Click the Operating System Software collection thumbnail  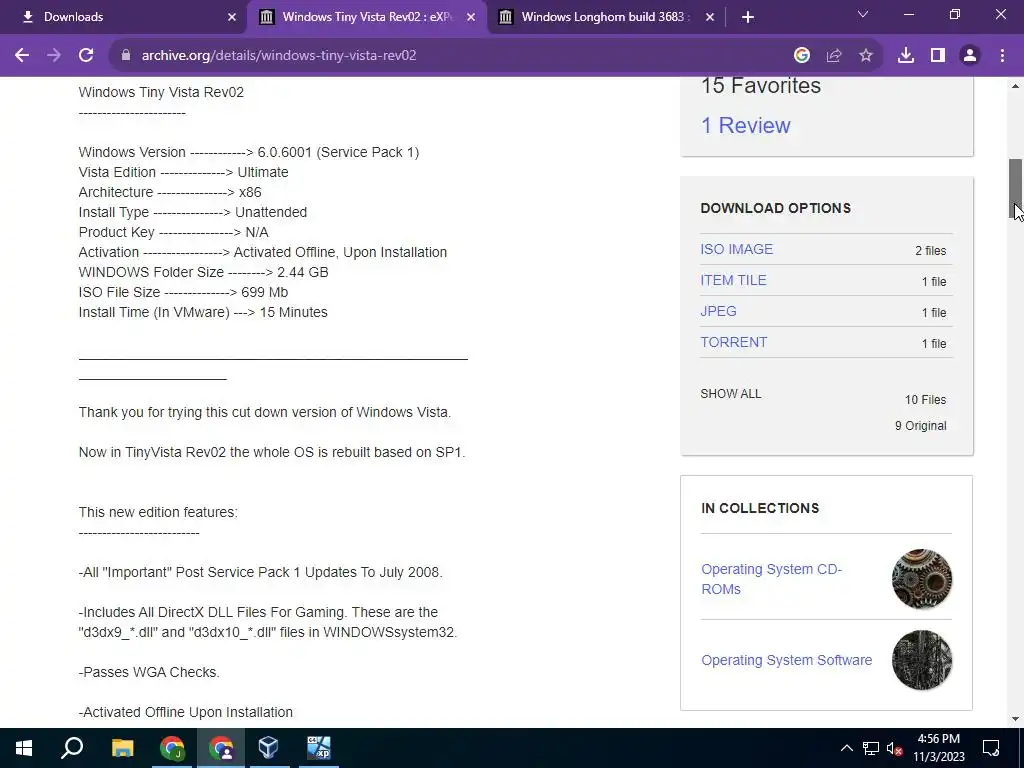tap(921, 660)
